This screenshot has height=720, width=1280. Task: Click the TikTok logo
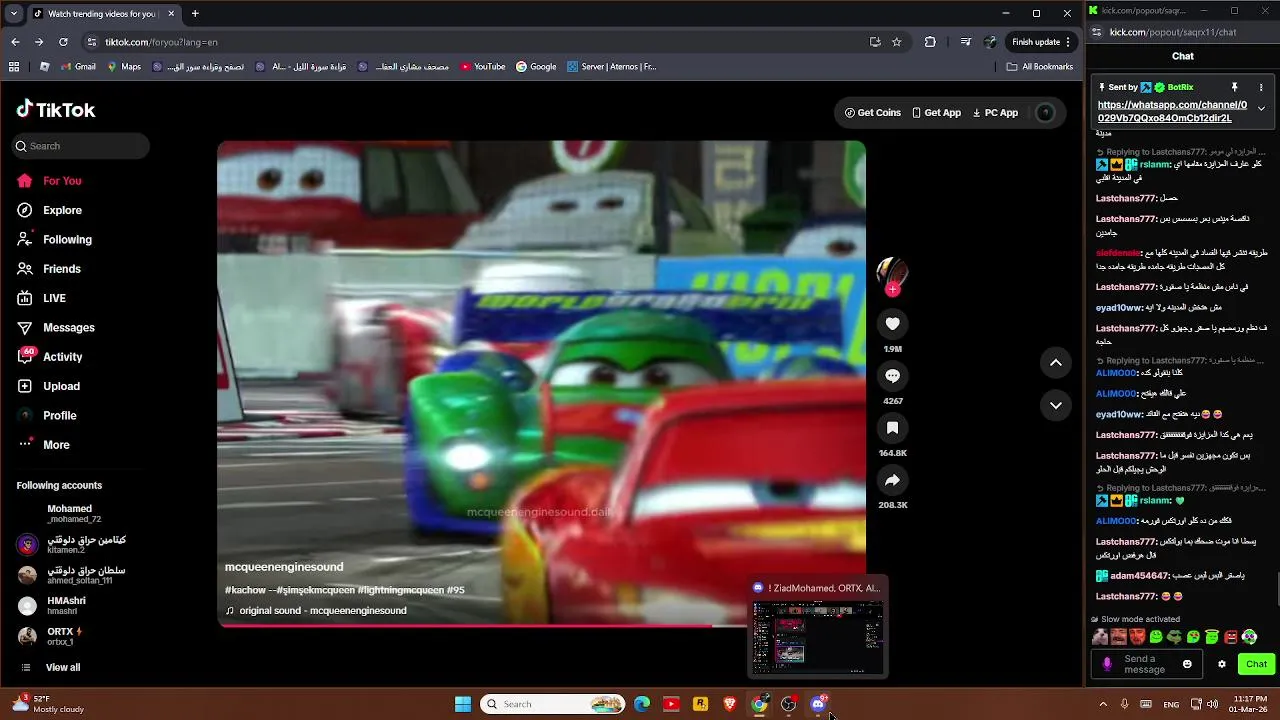point(56,110)
